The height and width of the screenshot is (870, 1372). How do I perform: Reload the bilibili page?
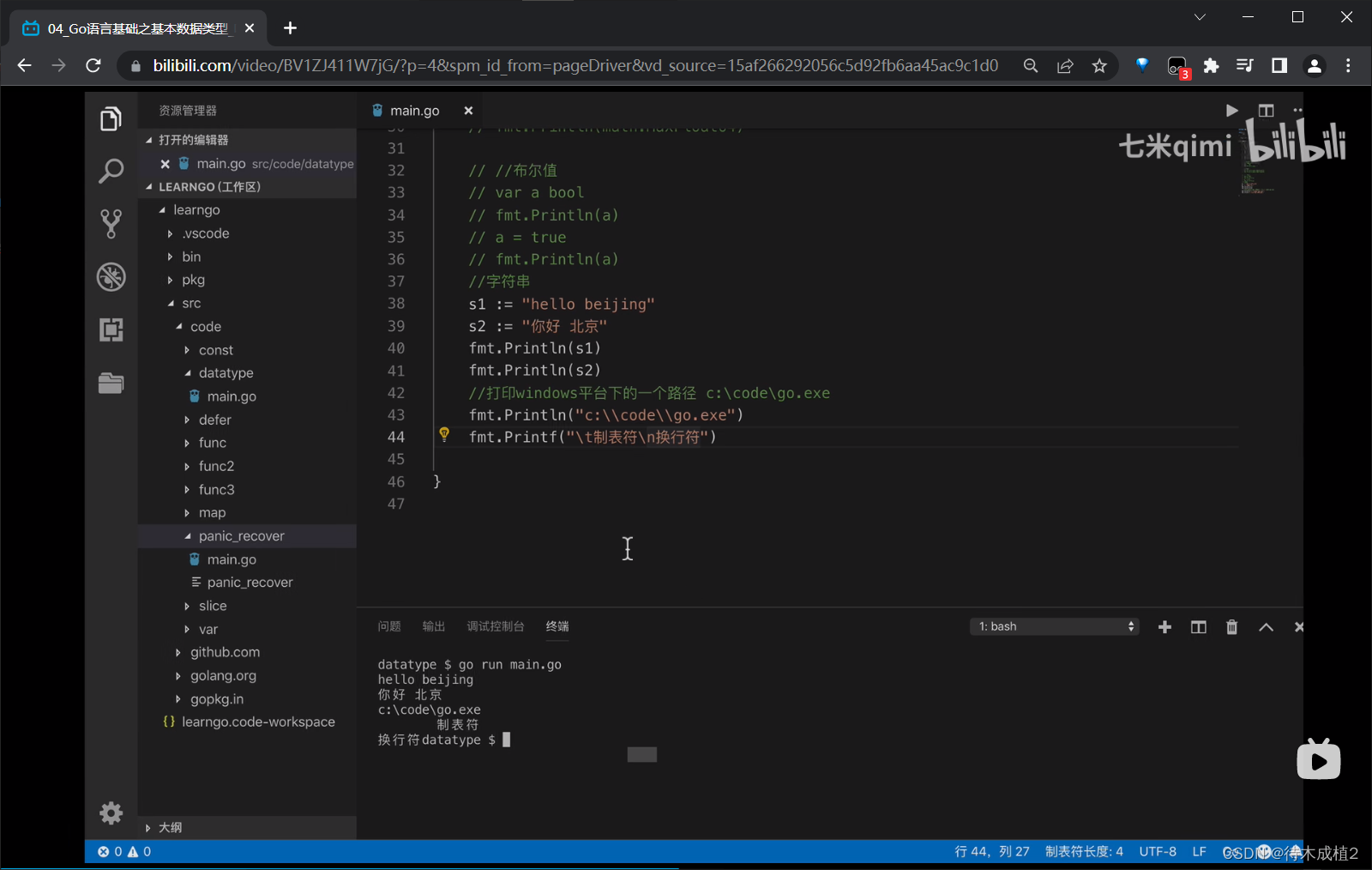93,65
